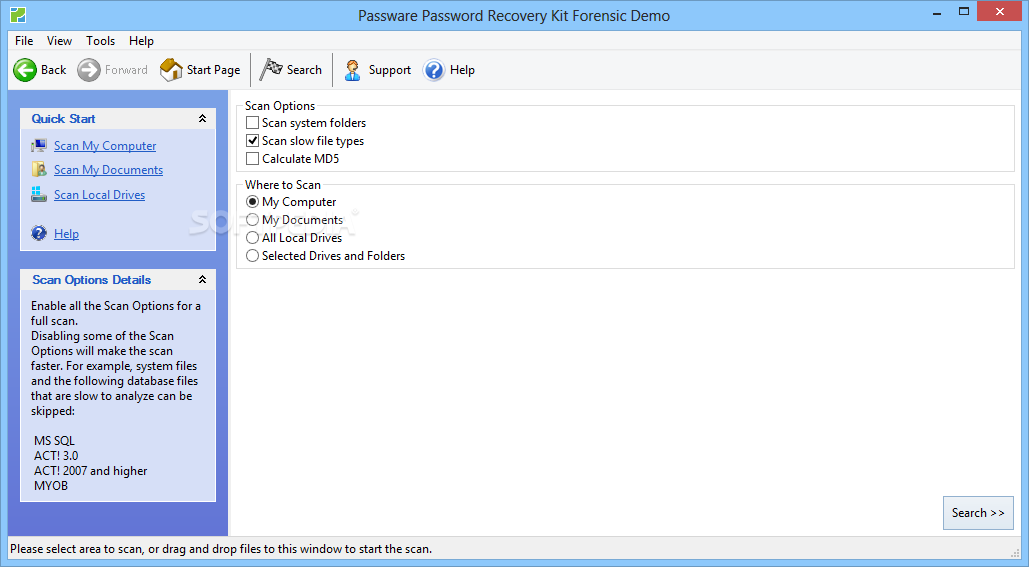Click the Search >> button
The height and width of the screenshot is (567, 1029).
pyautogui.click(x=978, y=513)
